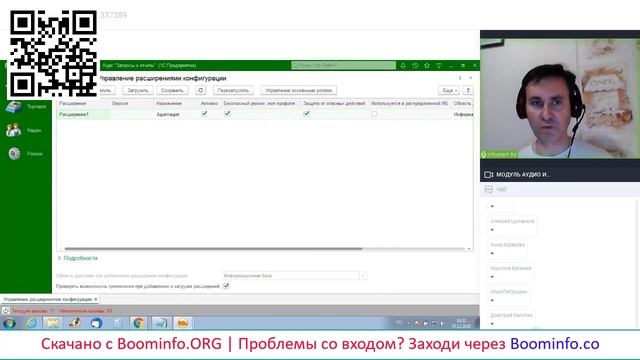Open the history clock icon in title bar
640x360 pixels.
[x=415, y=65]
